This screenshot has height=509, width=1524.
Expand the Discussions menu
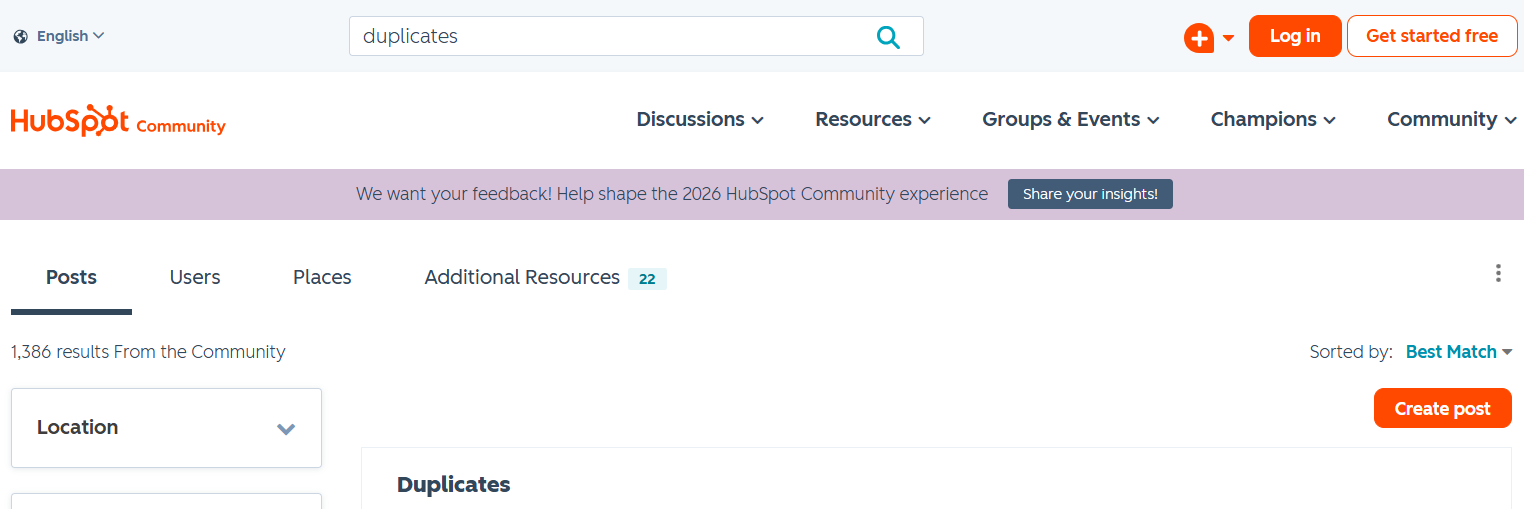click(700, 119)
